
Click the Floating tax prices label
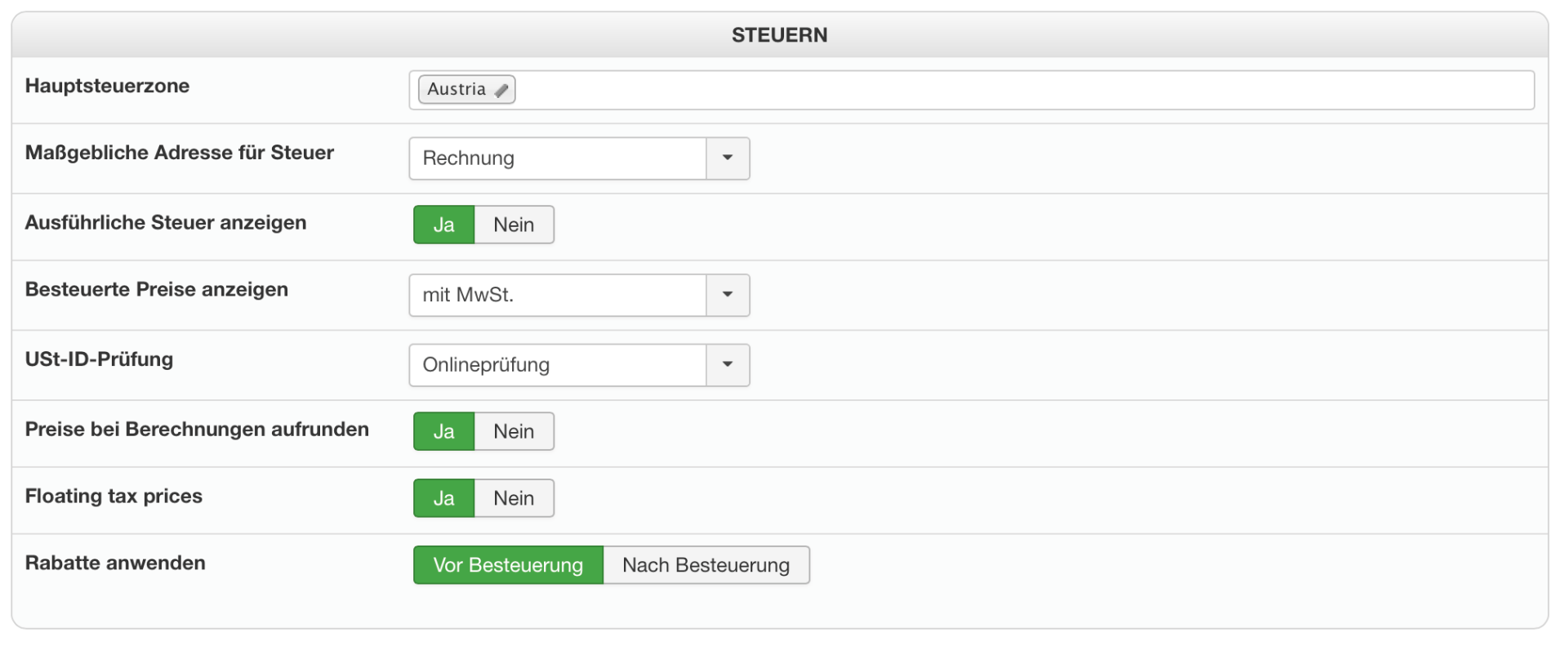114,497
